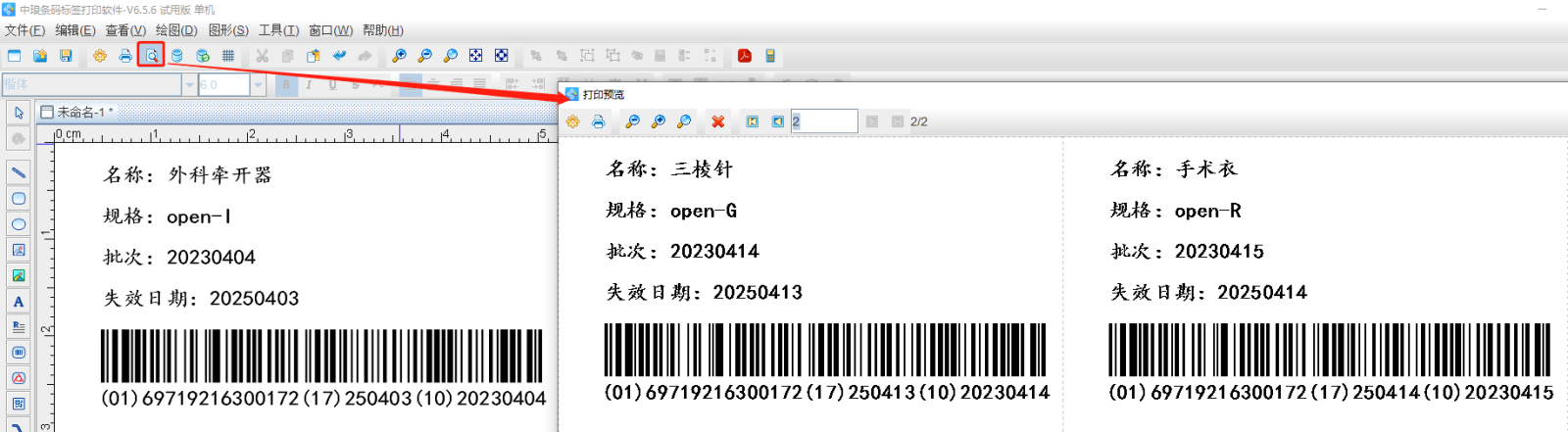Select the barcode drawing tool
This screenshot has width=1568, height=432.
(x=19, y=353)
